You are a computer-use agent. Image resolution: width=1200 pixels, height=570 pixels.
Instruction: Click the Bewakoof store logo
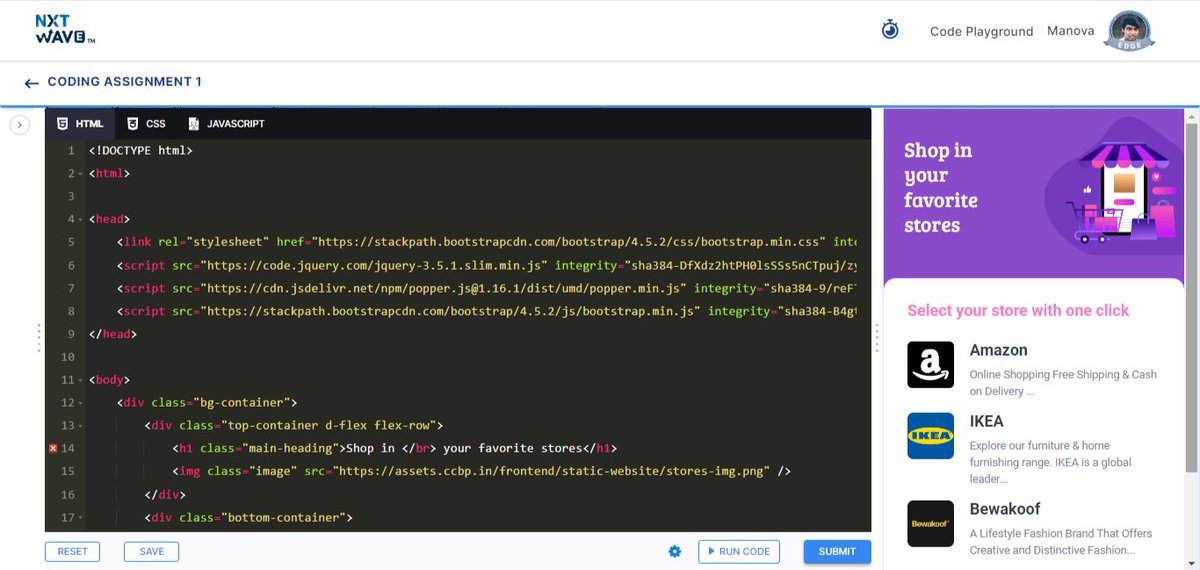tap(930, 524)
